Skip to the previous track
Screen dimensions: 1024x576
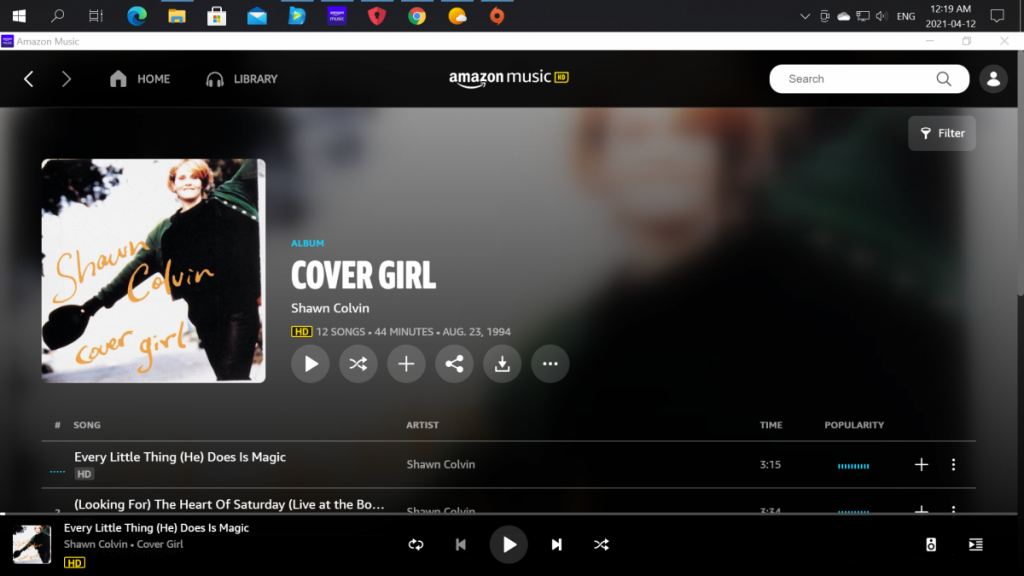pos(460,545)
